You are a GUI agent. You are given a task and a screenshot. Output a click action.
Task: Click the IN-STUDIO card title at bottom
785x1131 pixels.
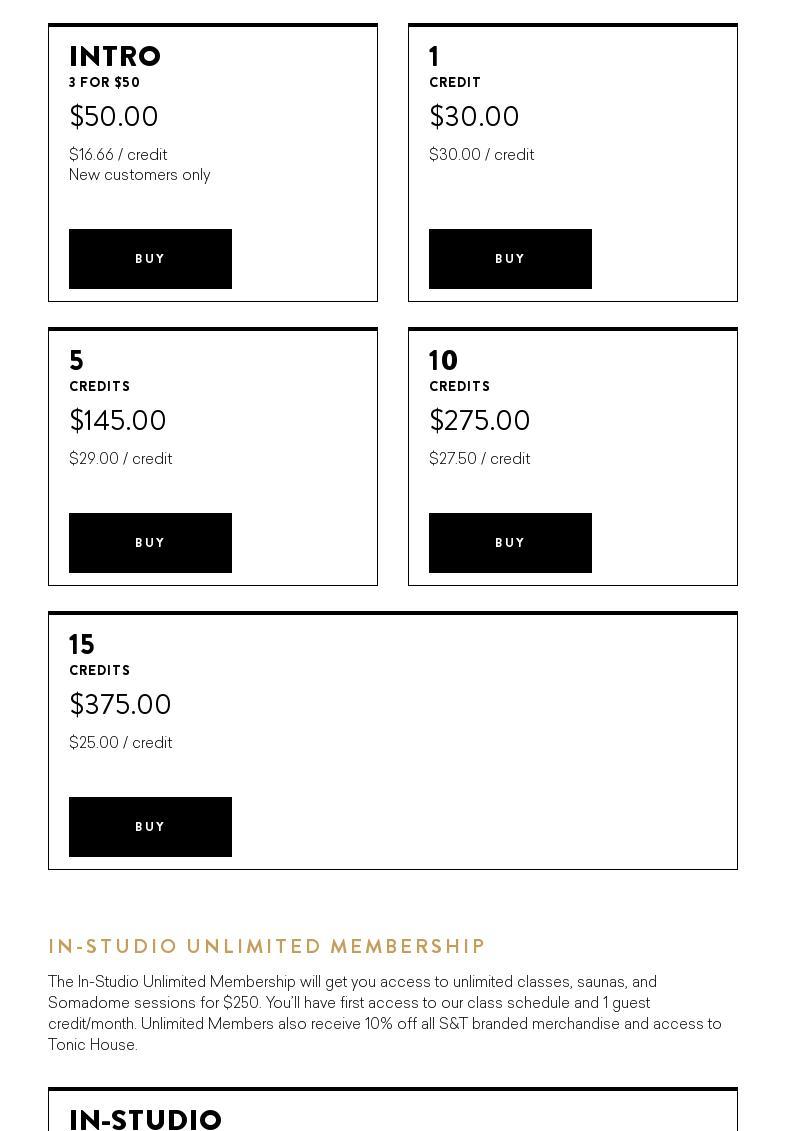(145, 1119)
